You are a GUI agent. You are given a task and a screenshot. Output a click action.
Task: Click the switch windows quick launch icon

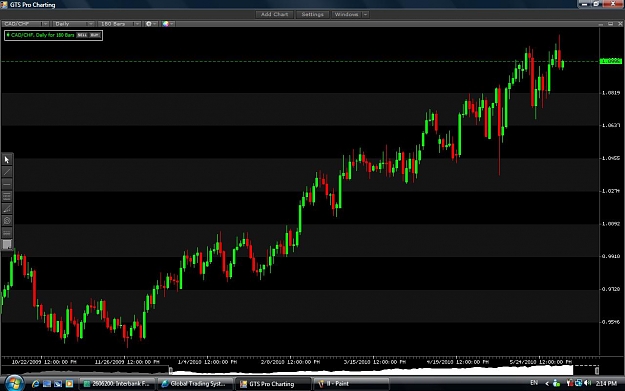point(58,383)
